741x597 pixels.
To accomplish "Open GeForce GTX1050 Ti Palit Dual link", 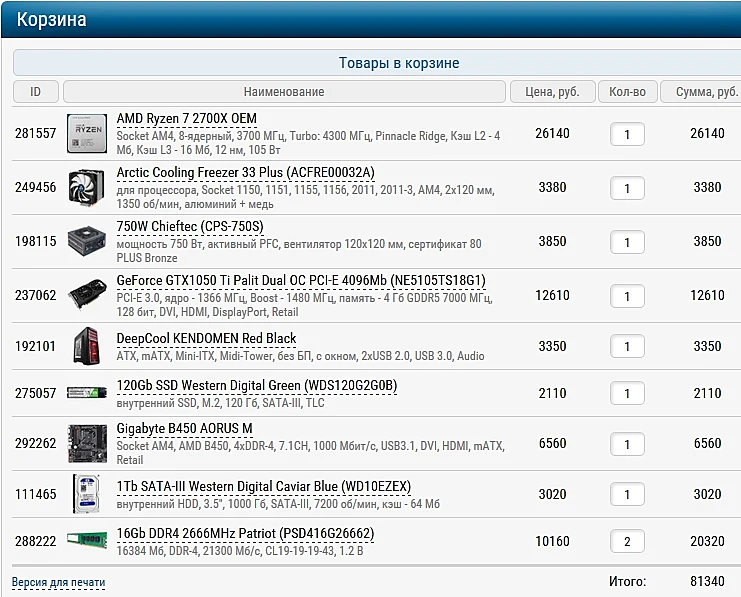I will (301, 280).
